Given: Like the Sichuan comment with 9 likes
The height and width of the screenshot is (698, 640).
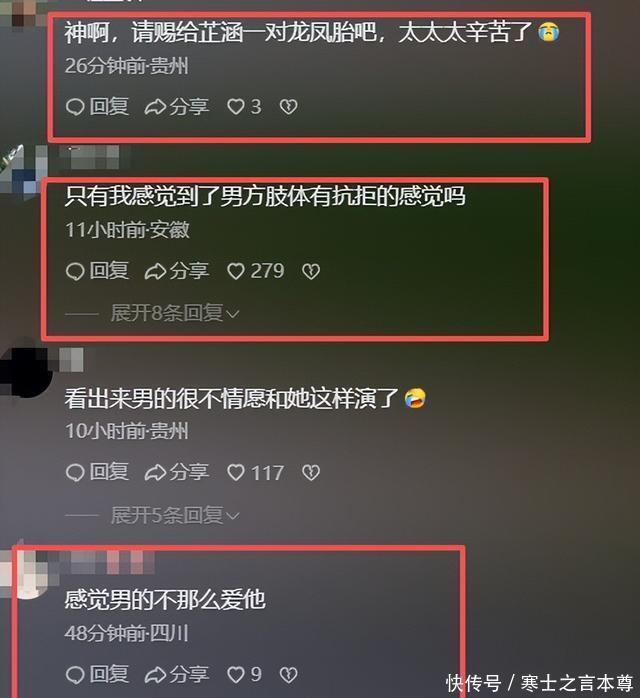Looking at the screenshot, I should click(x=244, y=674).
